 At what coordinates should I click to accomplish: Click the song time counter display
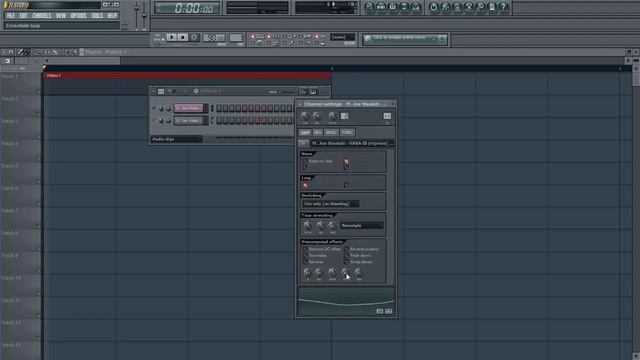pos(188,8)
